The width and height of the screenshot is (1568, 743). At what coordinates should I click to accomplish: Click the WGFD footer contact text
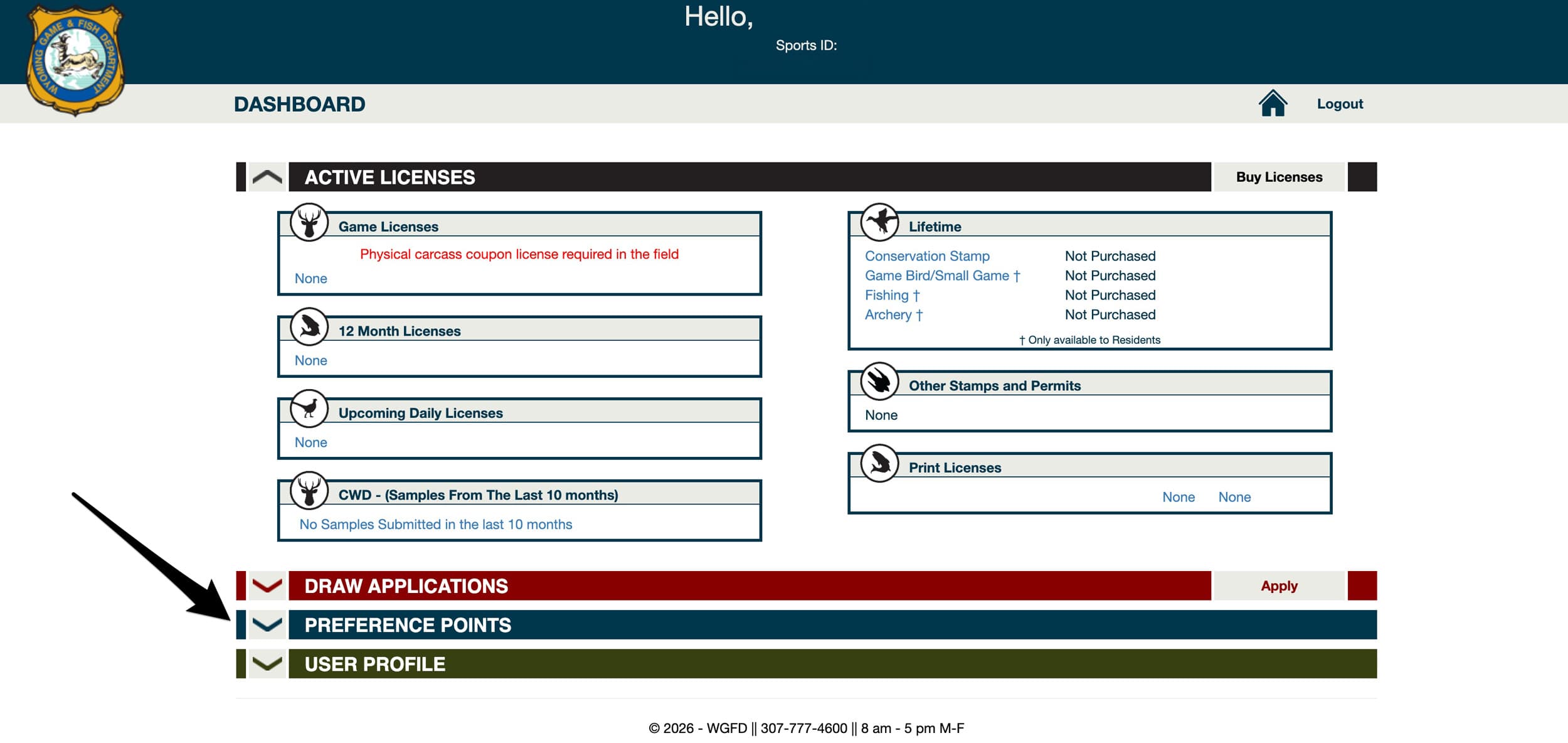click(x=806, y=728)
